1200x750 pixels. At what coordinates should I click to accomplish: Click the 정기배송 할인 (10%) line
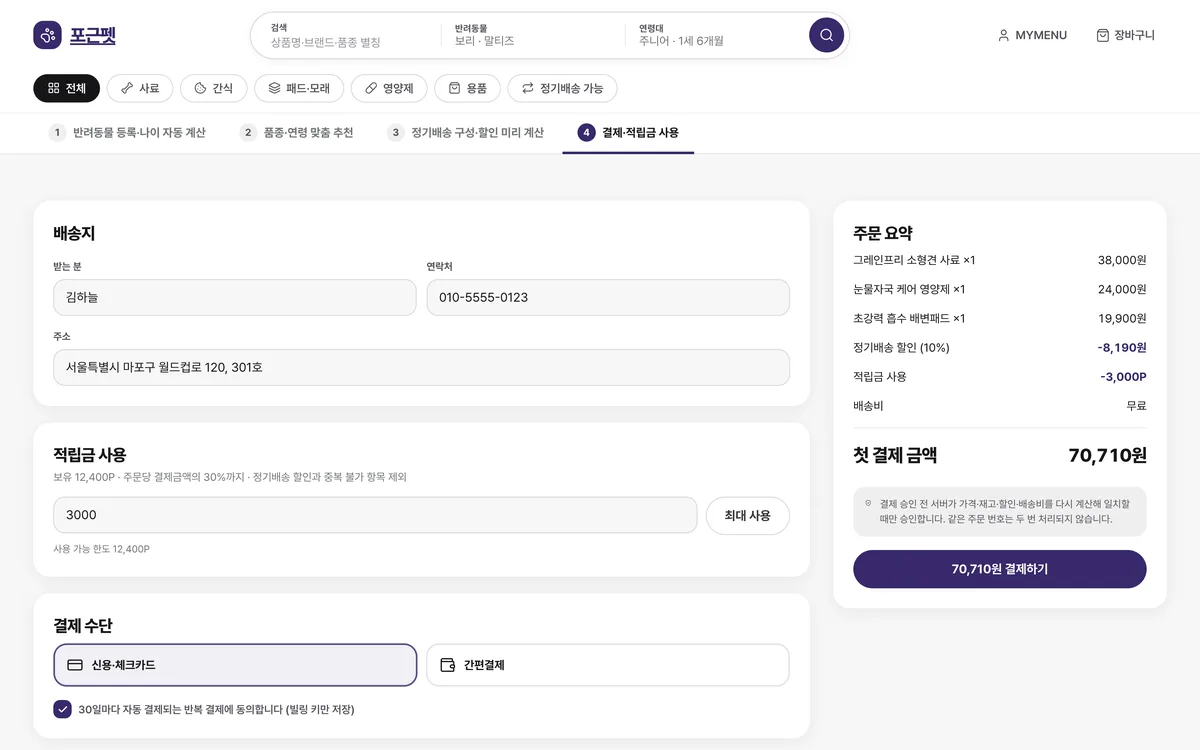(999, 347)
